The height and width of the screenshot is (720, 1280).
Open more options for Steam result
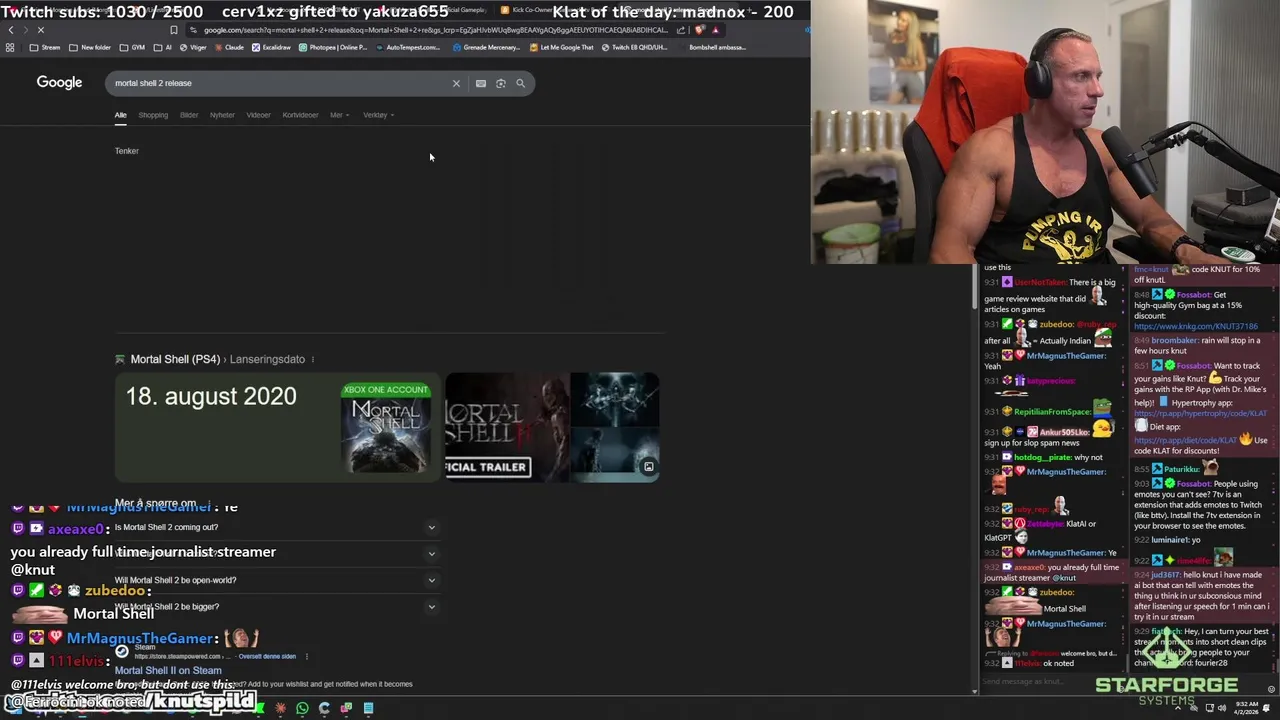(x=306, y=656)
